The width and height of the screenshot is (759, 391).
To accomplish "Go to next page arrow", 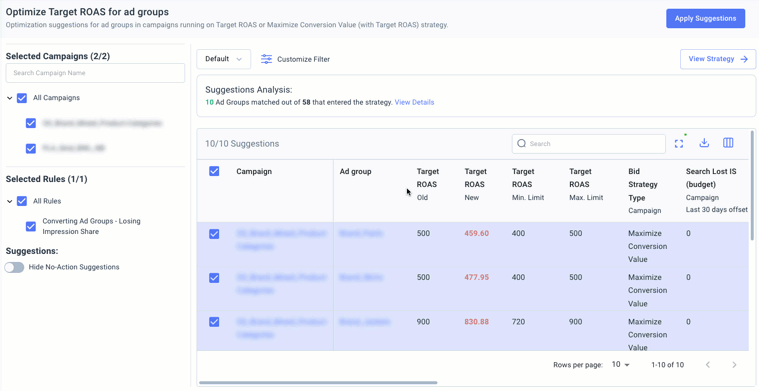I will pos(734,364).
